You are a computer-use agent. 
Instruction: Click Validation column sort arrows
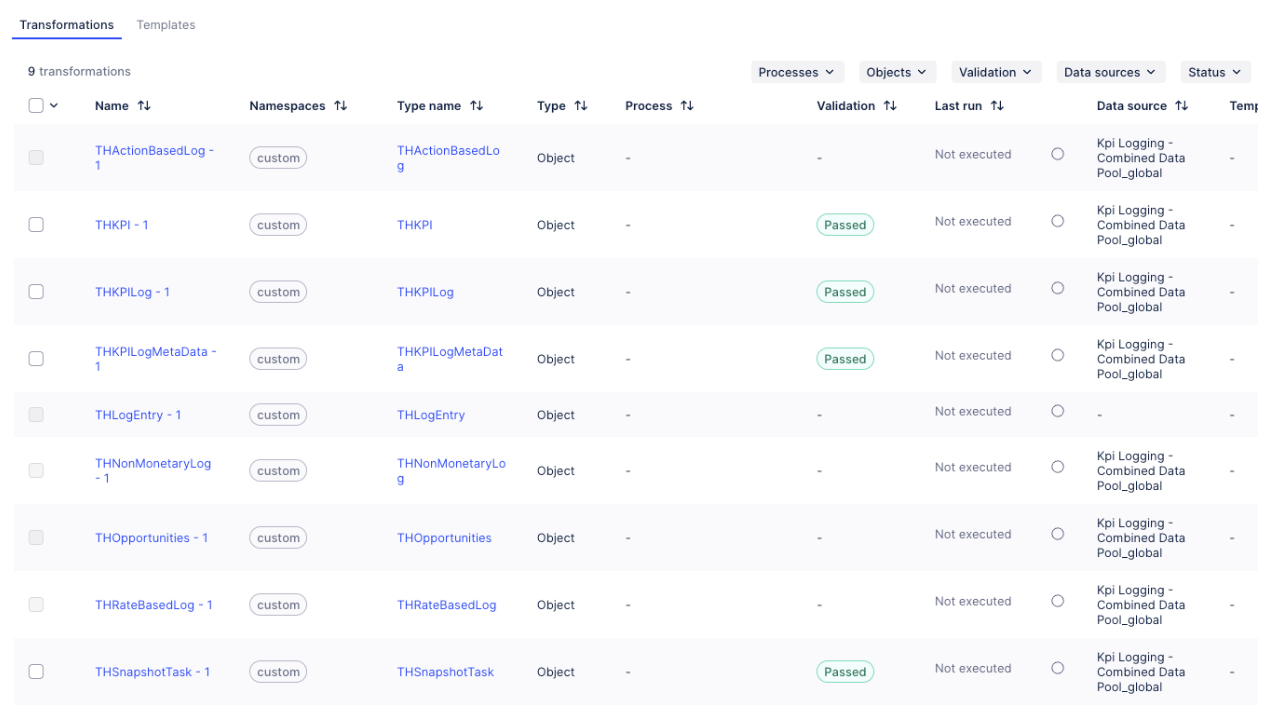[890, 106]
